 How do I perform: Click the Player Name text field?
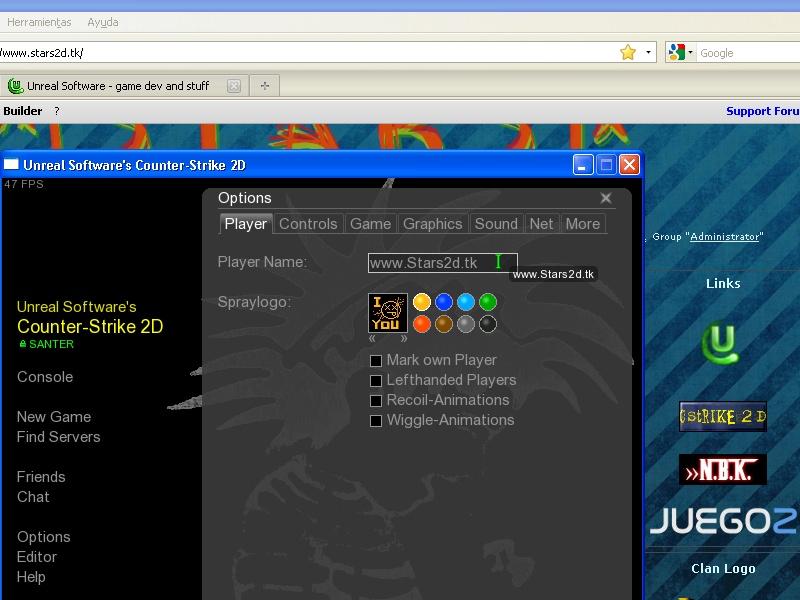442,263
